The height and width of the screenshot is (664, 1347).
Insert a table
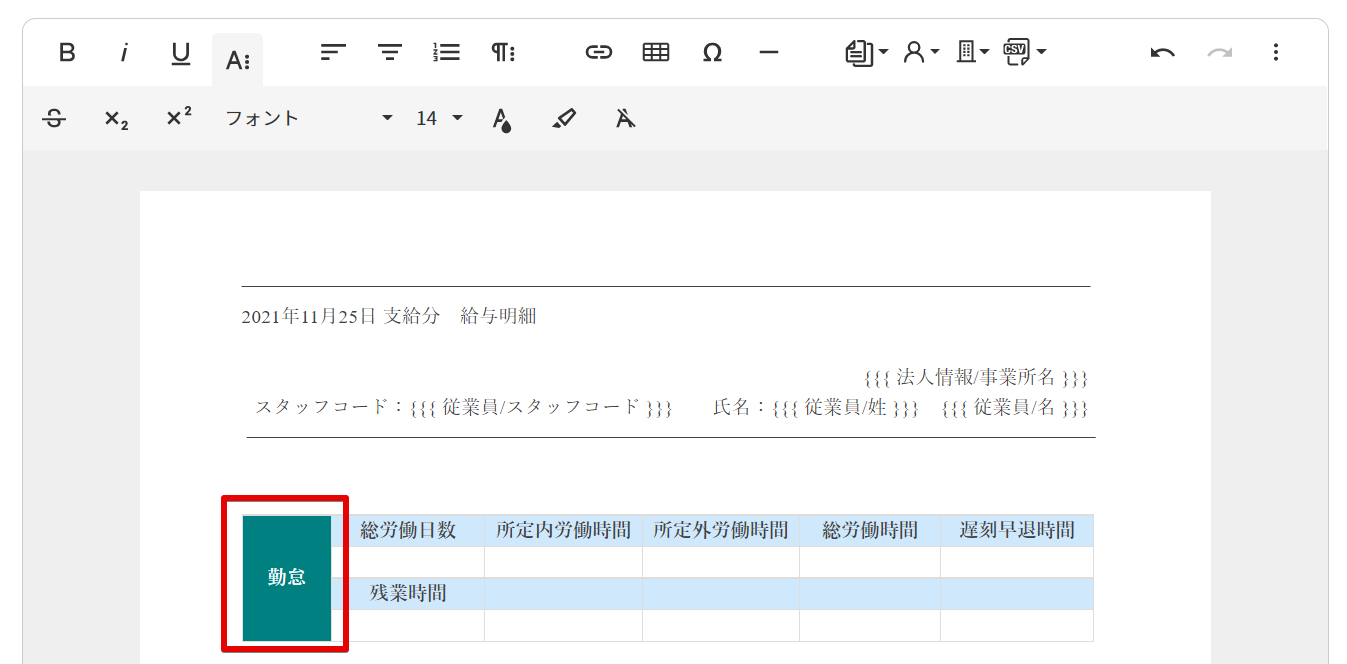pyautogui.click(x=656, y=53)
